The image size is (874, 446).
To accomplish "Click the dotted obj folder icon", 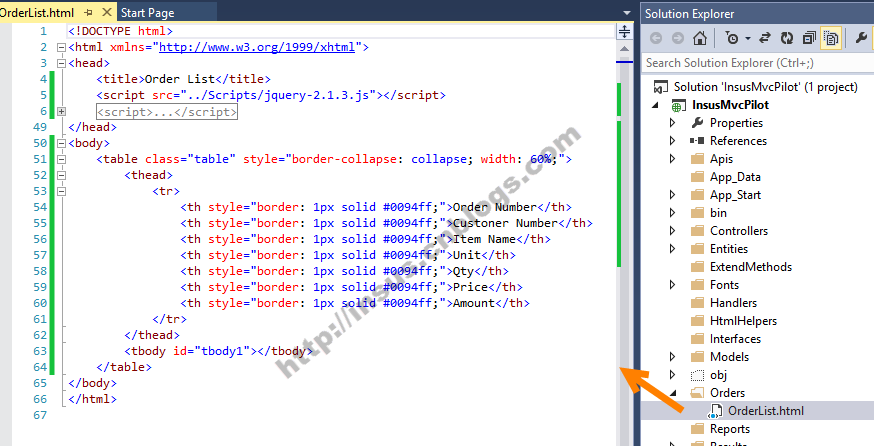I will [697, 375].
